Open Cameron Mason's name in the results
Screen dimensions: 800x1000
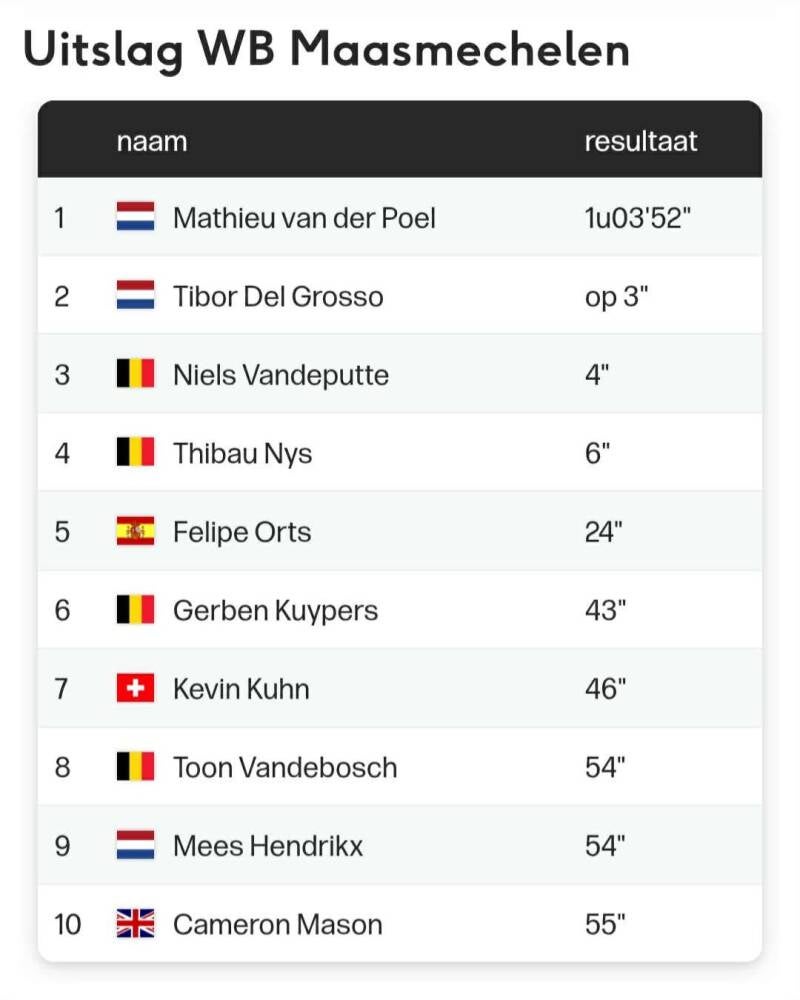[x=277, y=924]
